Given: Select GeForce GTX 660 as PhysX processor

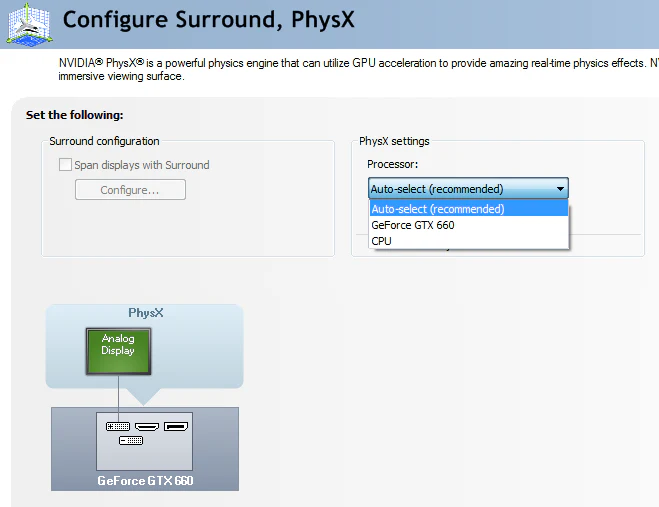Looking at the screenshot, I should [x=469, y=225].
